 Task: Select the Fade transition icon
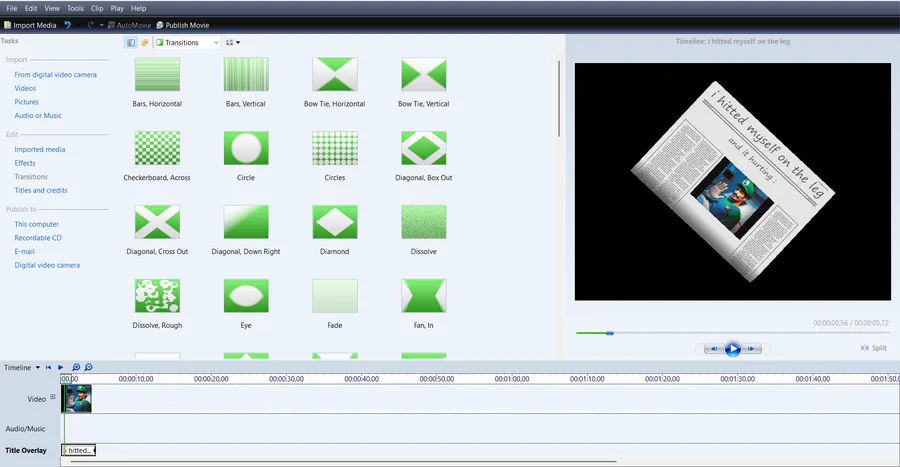coord(335,296)
